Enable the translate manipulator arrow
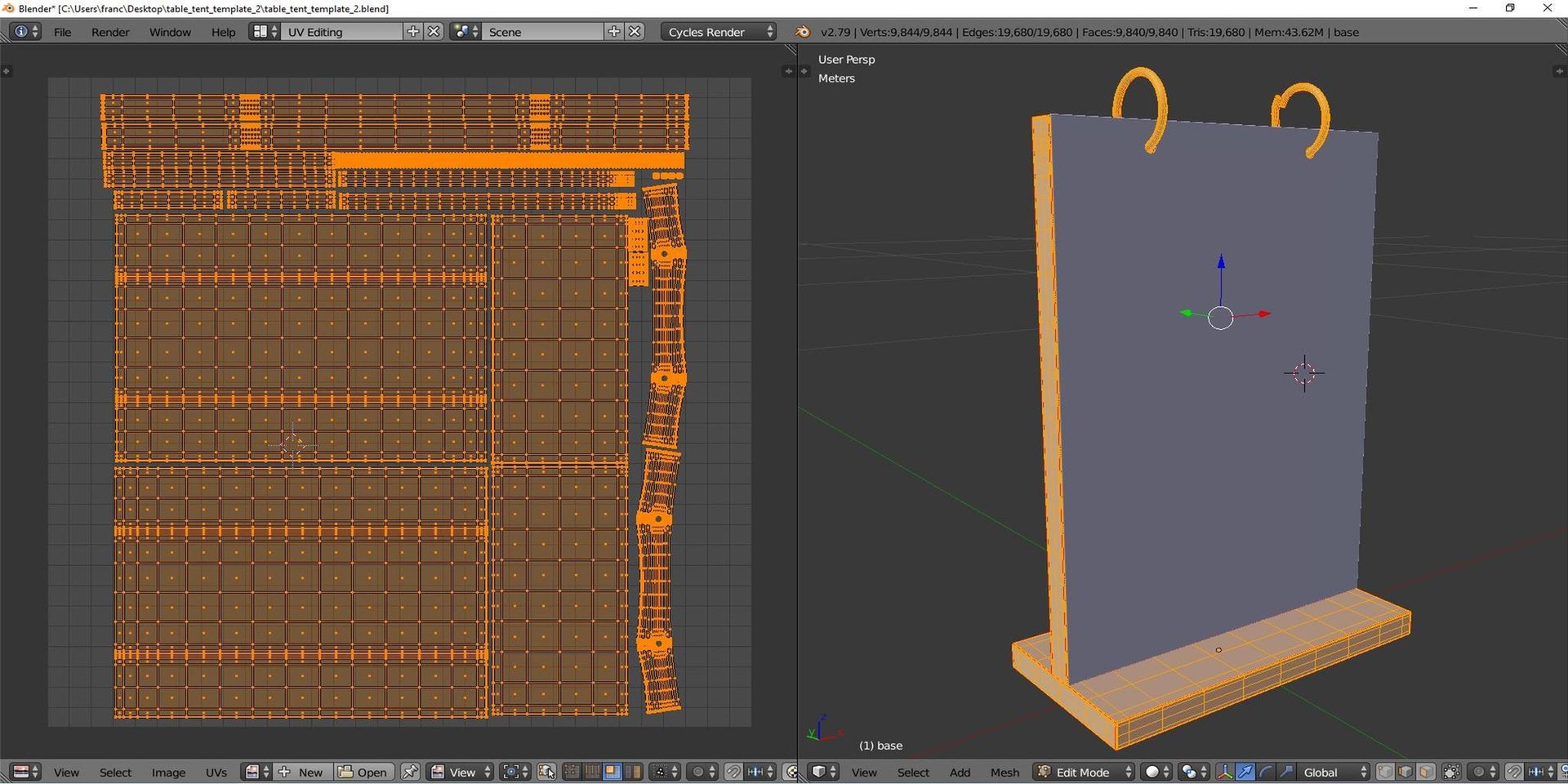Screen dimensions: 1568x784 tap(1245, 772)
